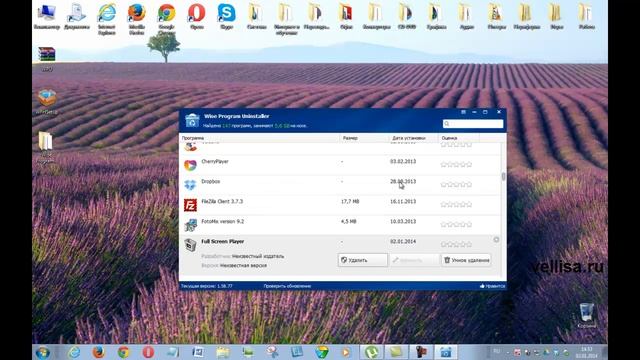
Task: Select the Dropbox program icon
Action: point(190,185)
